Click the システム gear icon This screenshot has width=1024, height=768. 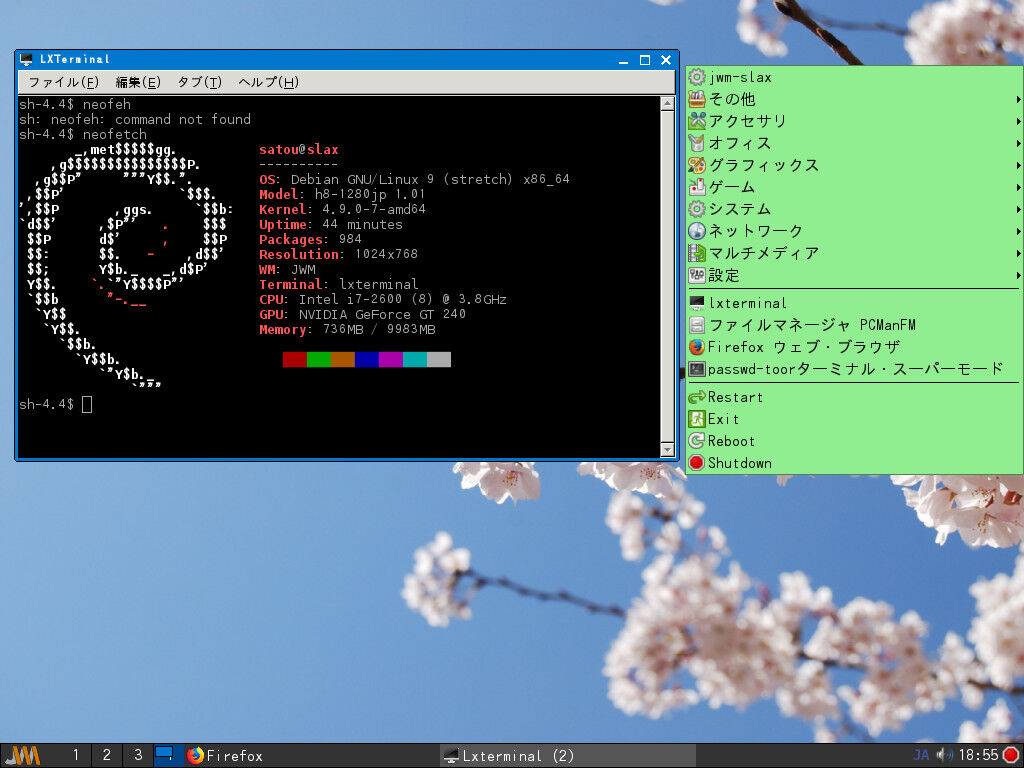[x=697, y=209]
